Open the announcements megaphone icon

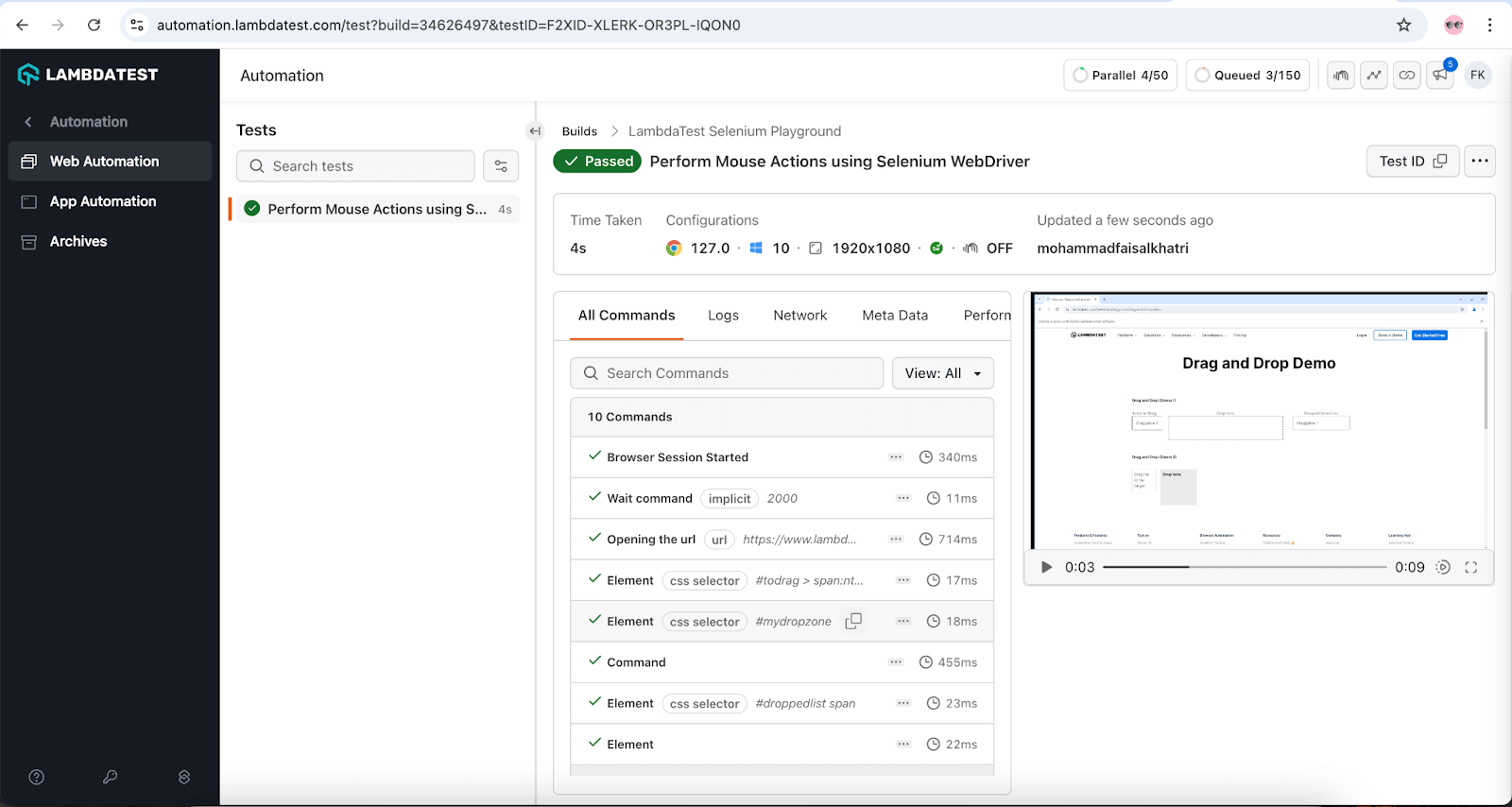(1439, 76)
